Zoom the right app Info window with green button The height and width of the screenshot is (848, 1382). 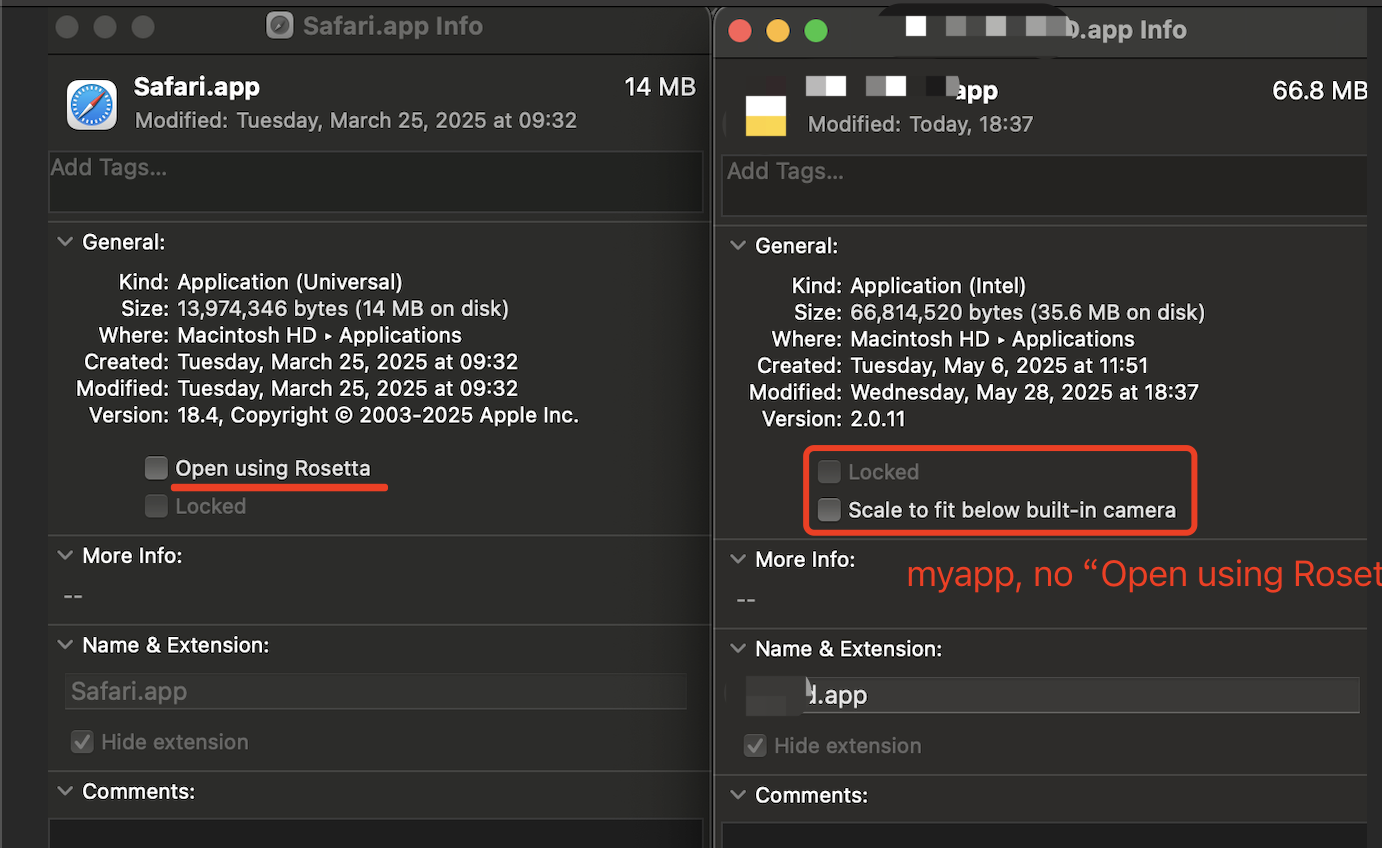coord(816,30)
